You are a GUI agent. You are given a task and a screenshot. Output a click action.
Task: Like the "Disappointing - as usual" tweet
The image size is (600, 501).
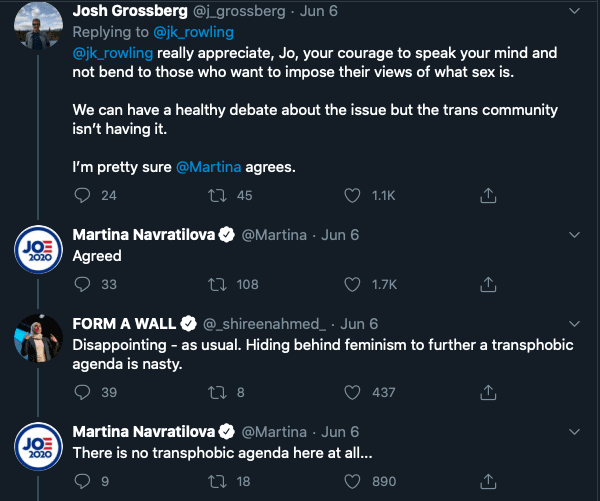click(x=352, y=392)
